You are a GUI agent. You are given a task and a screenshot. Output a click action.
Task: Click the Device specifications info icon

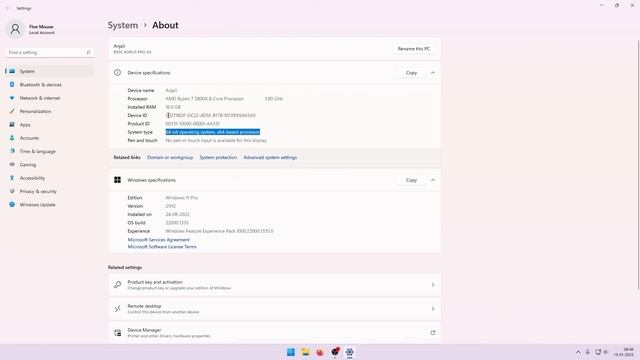point(118,73)
